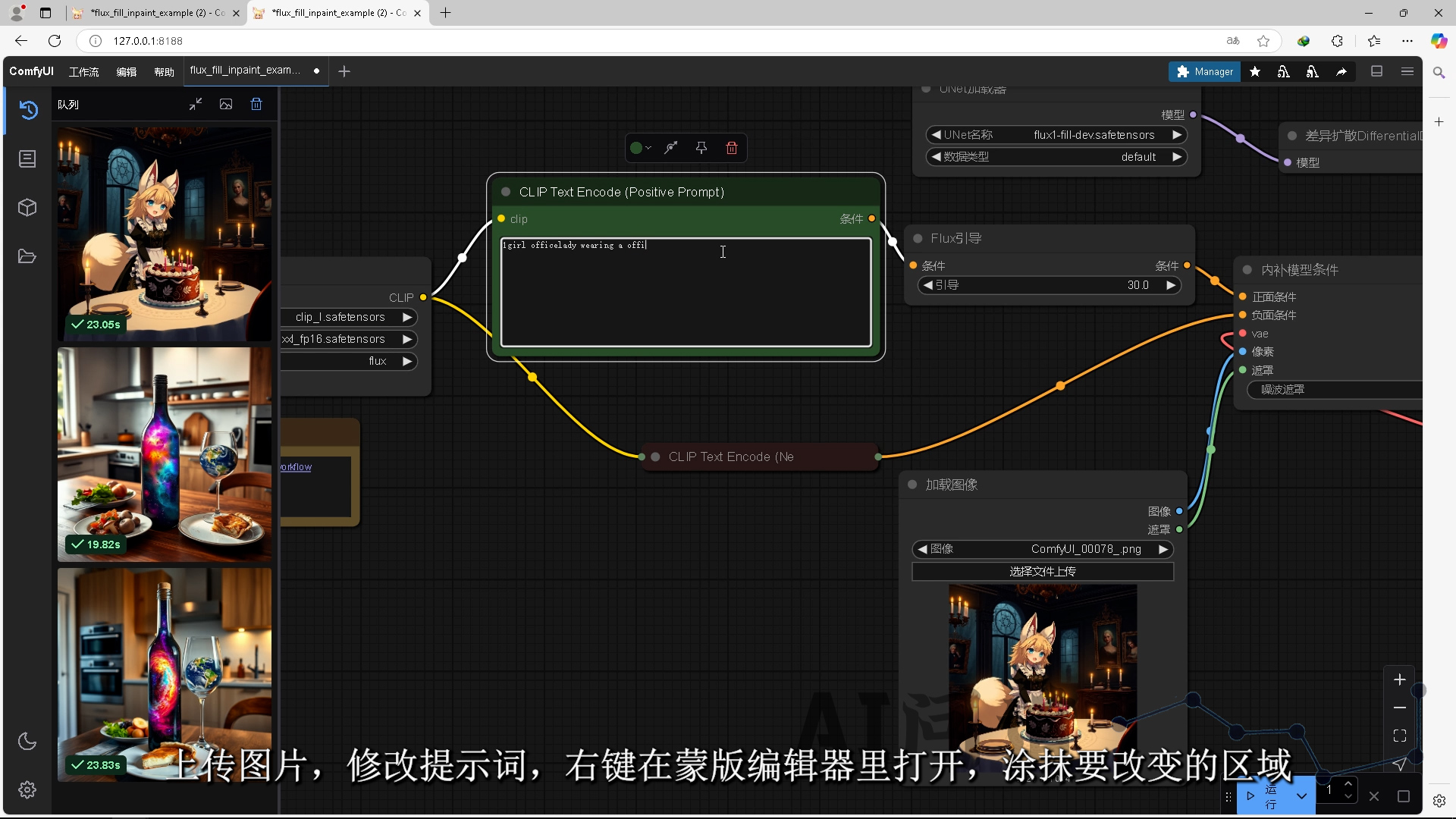Click the star icon next to Manager
Screen dimensions: 1456x819
tap(1255, 71)
